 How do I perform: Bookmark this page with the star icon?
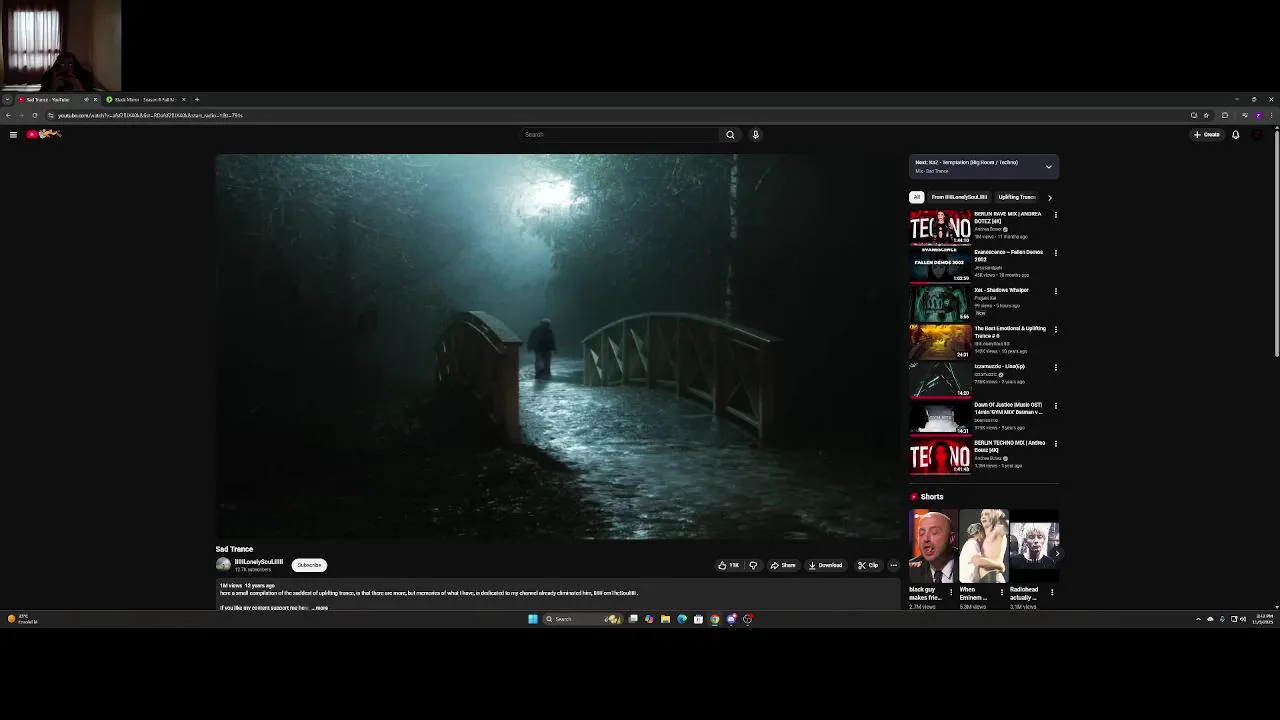pyautogui.click(x=1206, y=115)
